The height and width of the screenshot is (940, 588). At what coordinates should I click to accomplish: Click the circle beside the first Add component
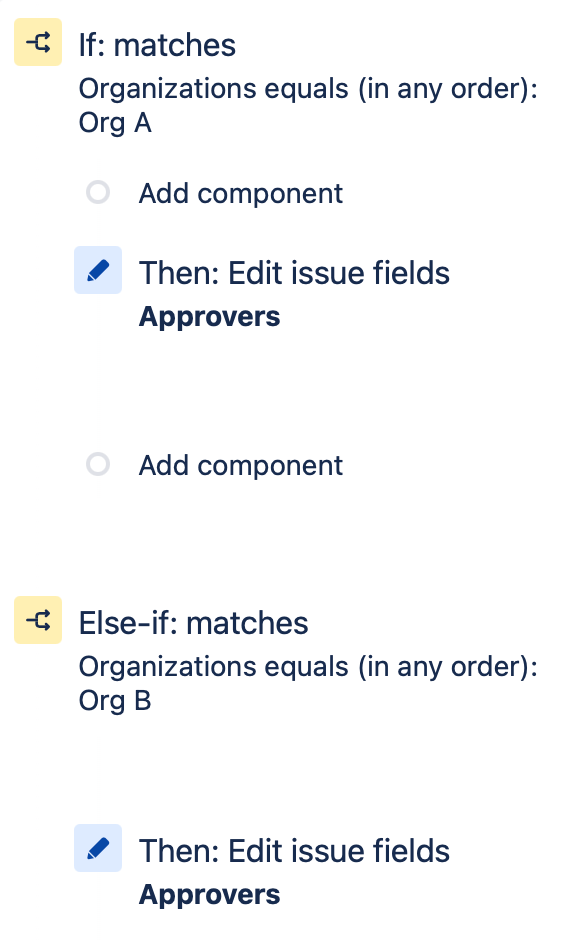tap(97, 192)
